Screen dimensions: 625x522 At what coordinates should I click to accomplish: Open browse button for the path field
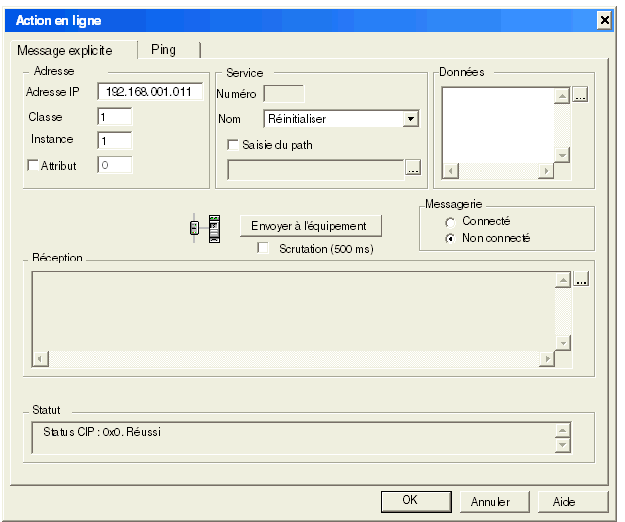(413, 167)
